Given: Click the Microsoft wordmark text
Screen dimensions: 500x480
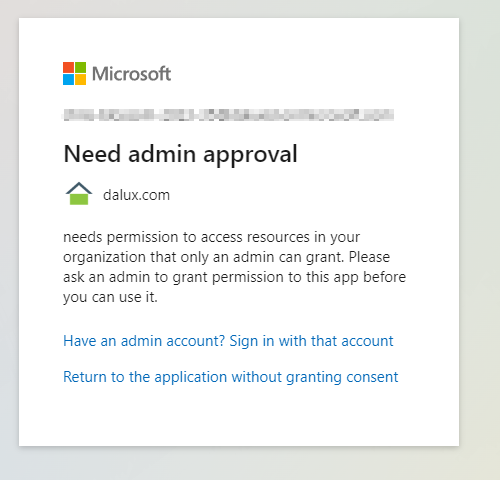Looking at the screenshot, I should [x=131, y=74].
